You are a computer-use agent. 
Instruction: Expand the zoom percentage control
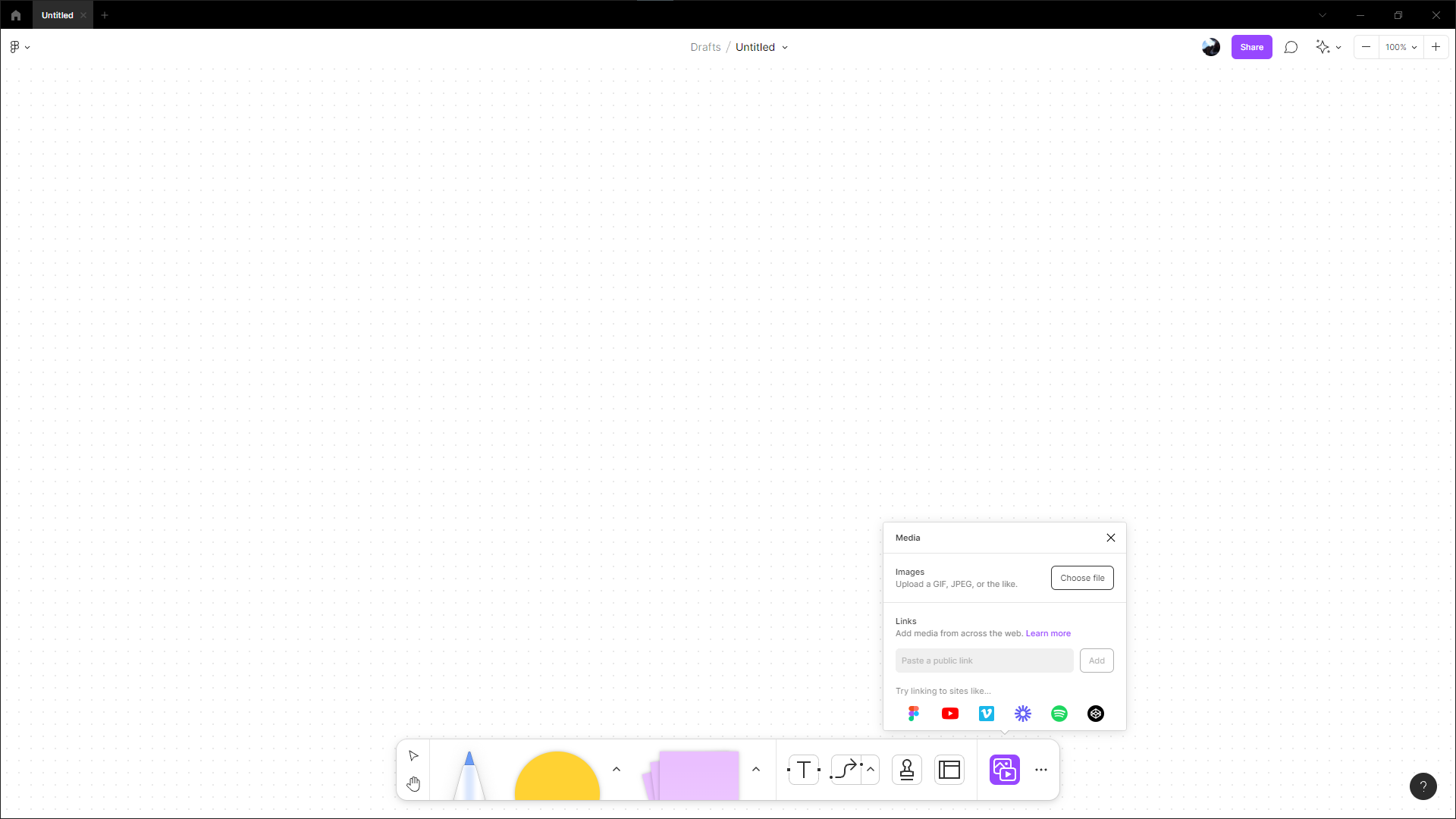[x=1414, y=47]
